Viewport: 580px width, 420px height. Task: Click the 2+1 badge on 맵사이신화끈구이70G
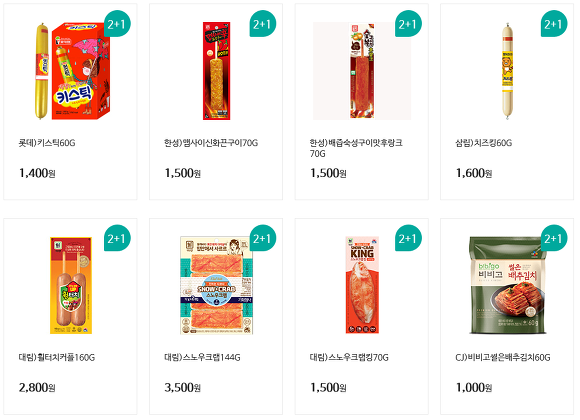coord(263,24)
